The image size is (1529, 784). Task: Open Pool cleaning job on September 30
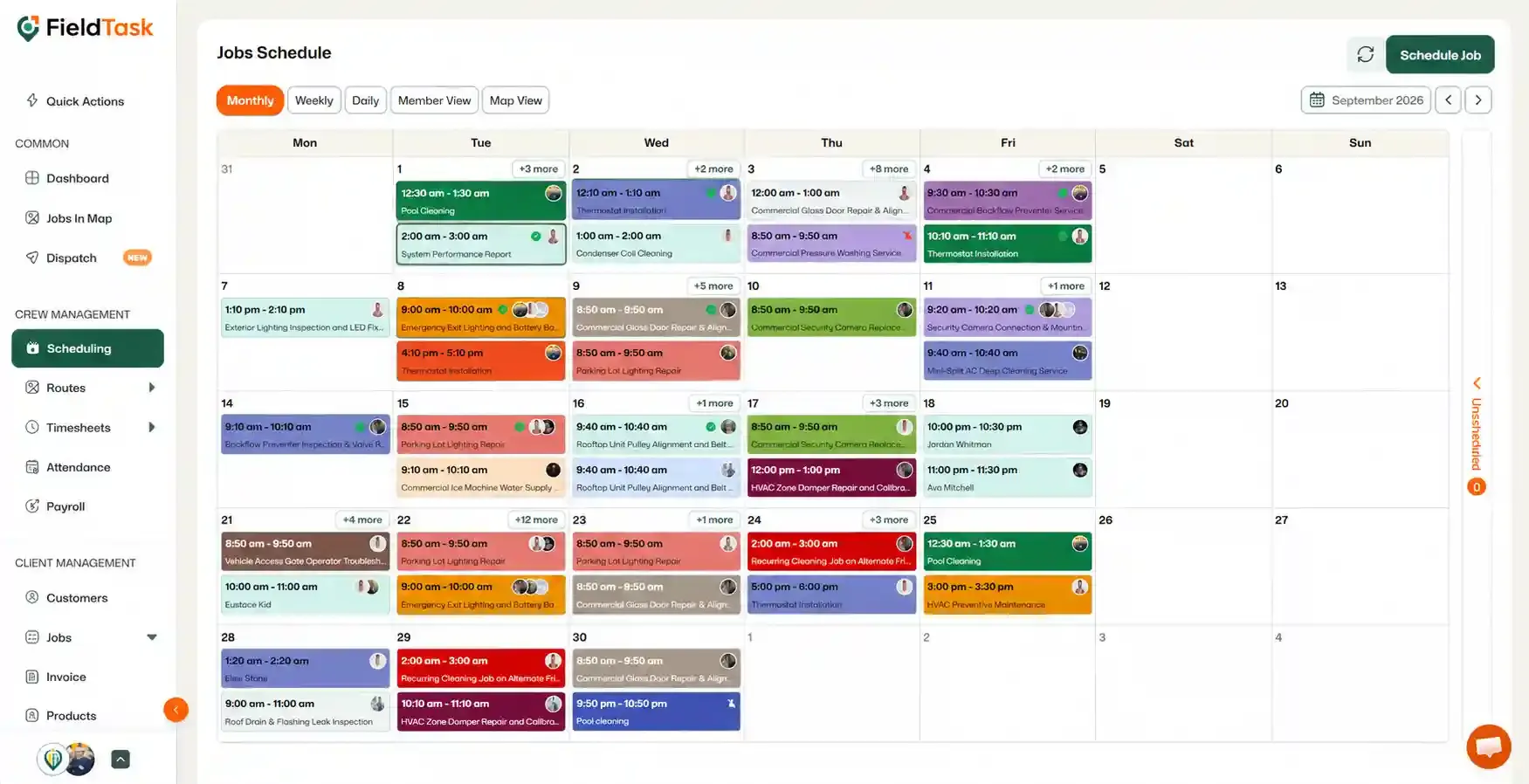(656, 712)
